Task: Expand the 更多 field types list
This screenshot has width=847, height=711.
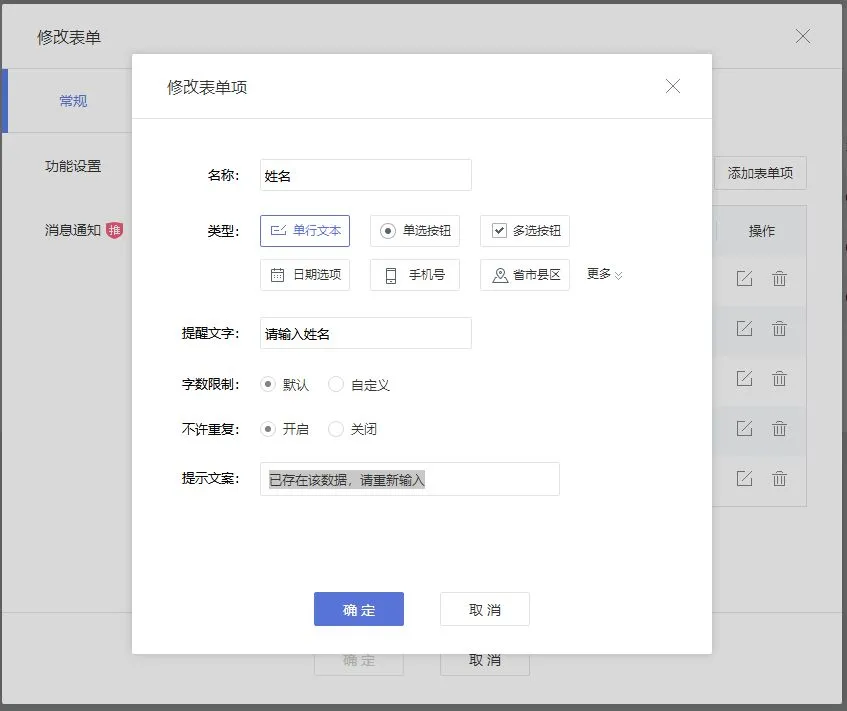Action: coord(604,274)
